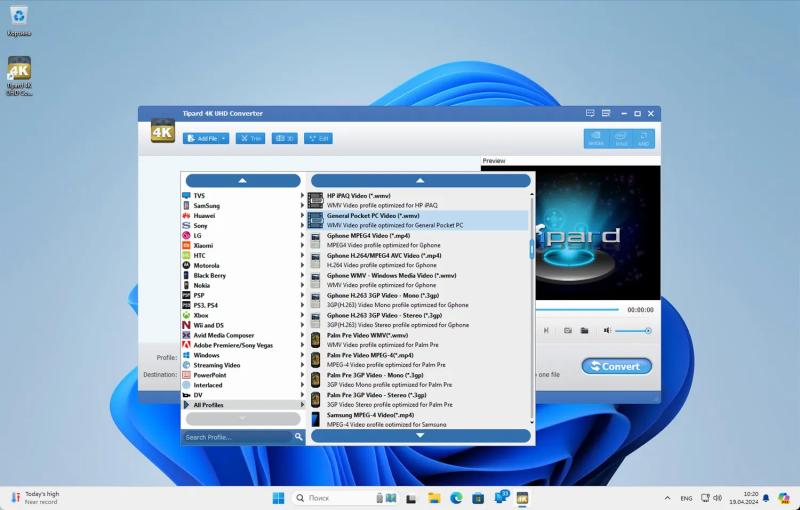Click the snapshot camera icon under preview
800x510 pixels.
coord(567,330)
